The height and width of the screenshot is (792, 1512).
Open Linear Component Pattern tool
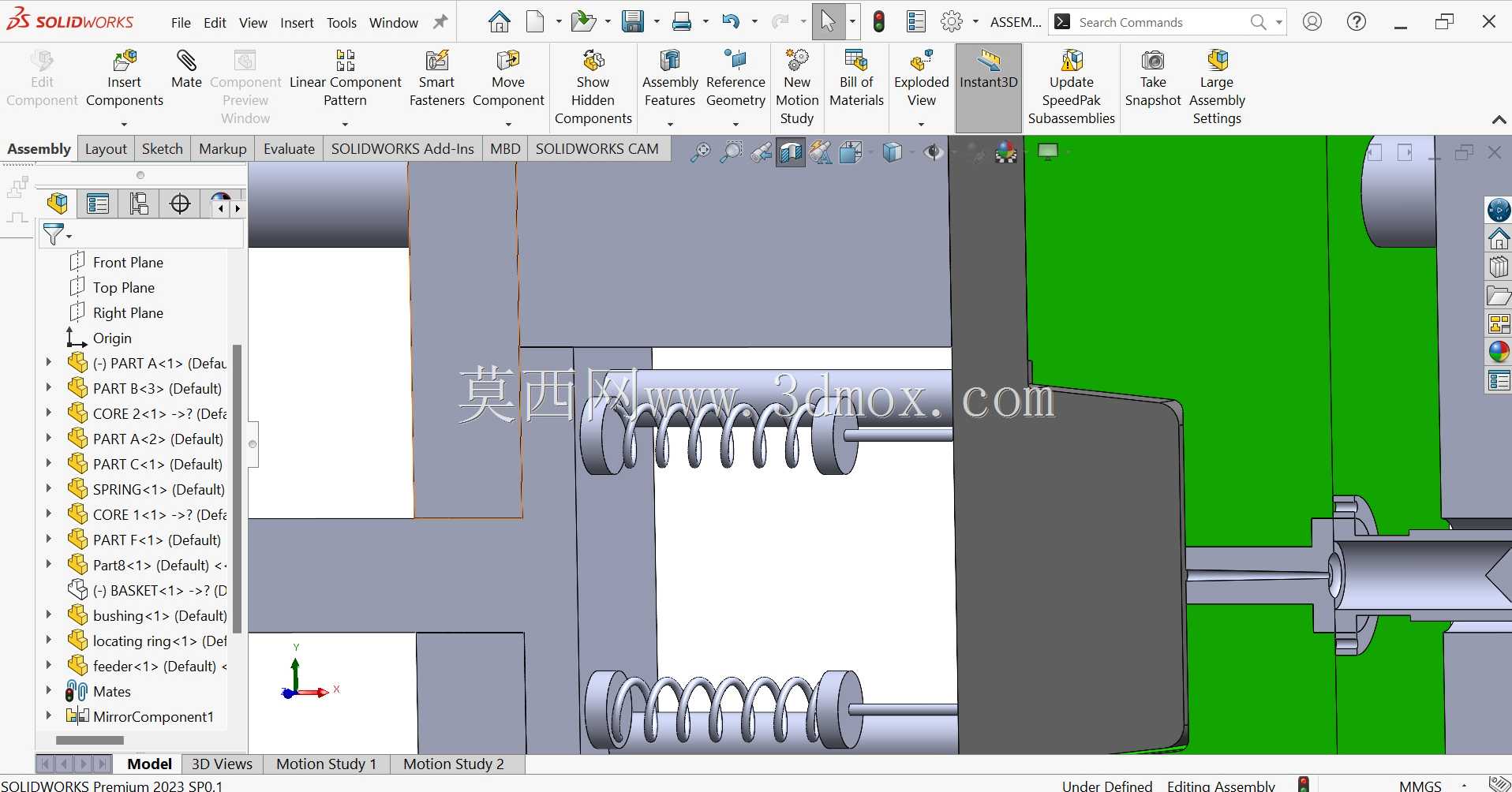click(x=346, y=79)
